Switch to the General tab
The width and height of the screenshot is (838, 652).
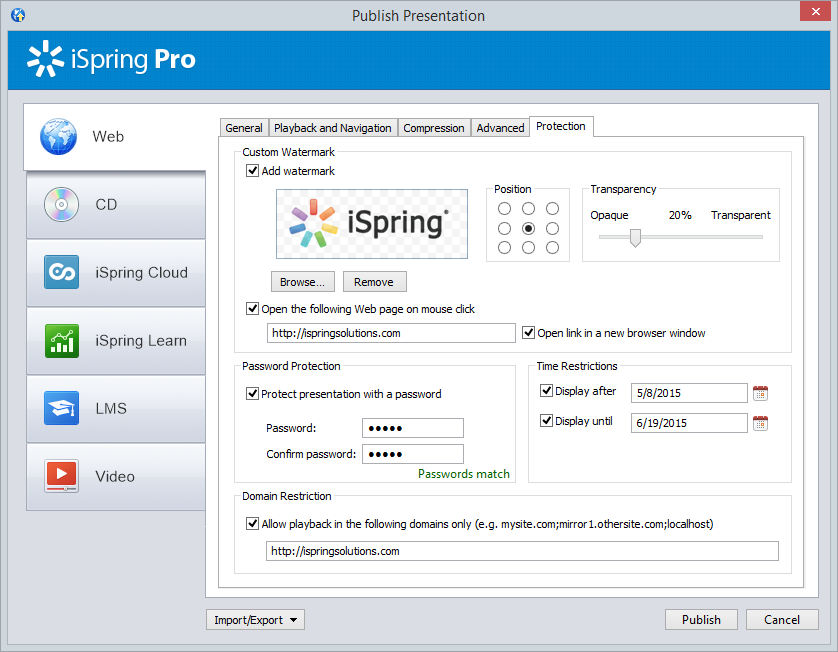click(x=244, y=128)
